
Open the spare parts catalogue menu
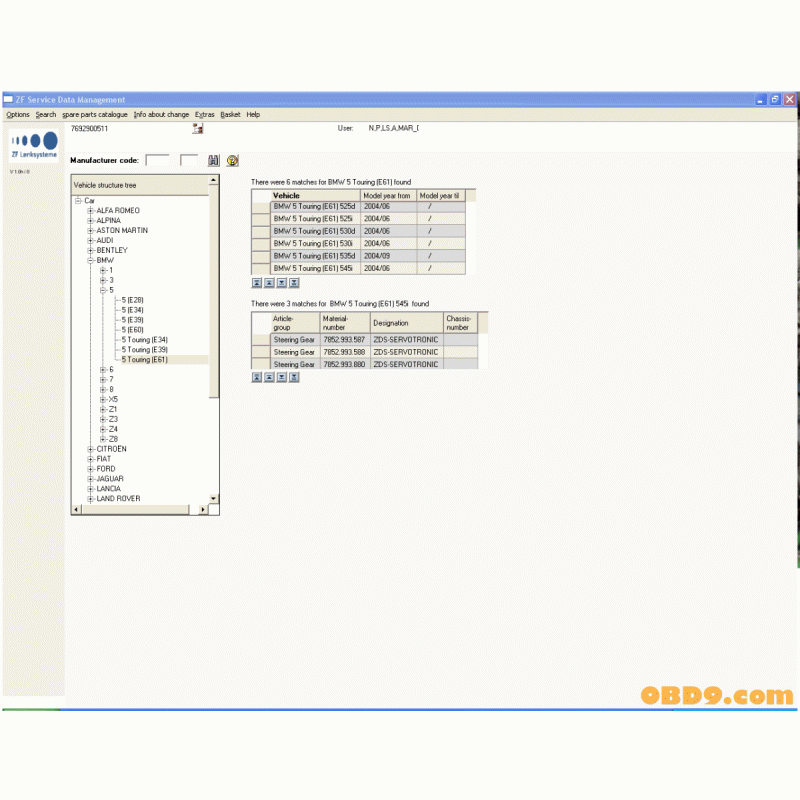[95, 115]
